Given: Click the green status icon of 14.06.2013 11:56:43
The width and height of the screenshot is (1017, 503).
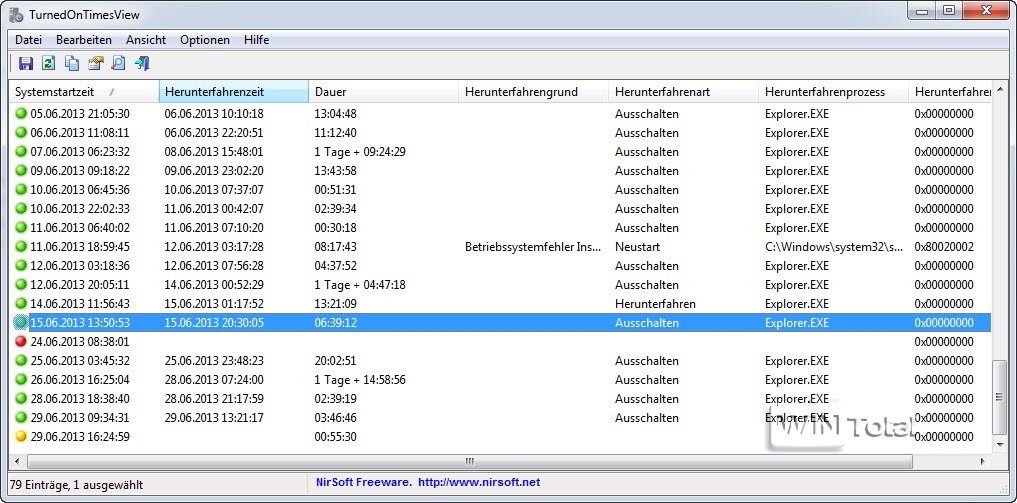Looking at the screenshot, I should click(x=21, y=304).
